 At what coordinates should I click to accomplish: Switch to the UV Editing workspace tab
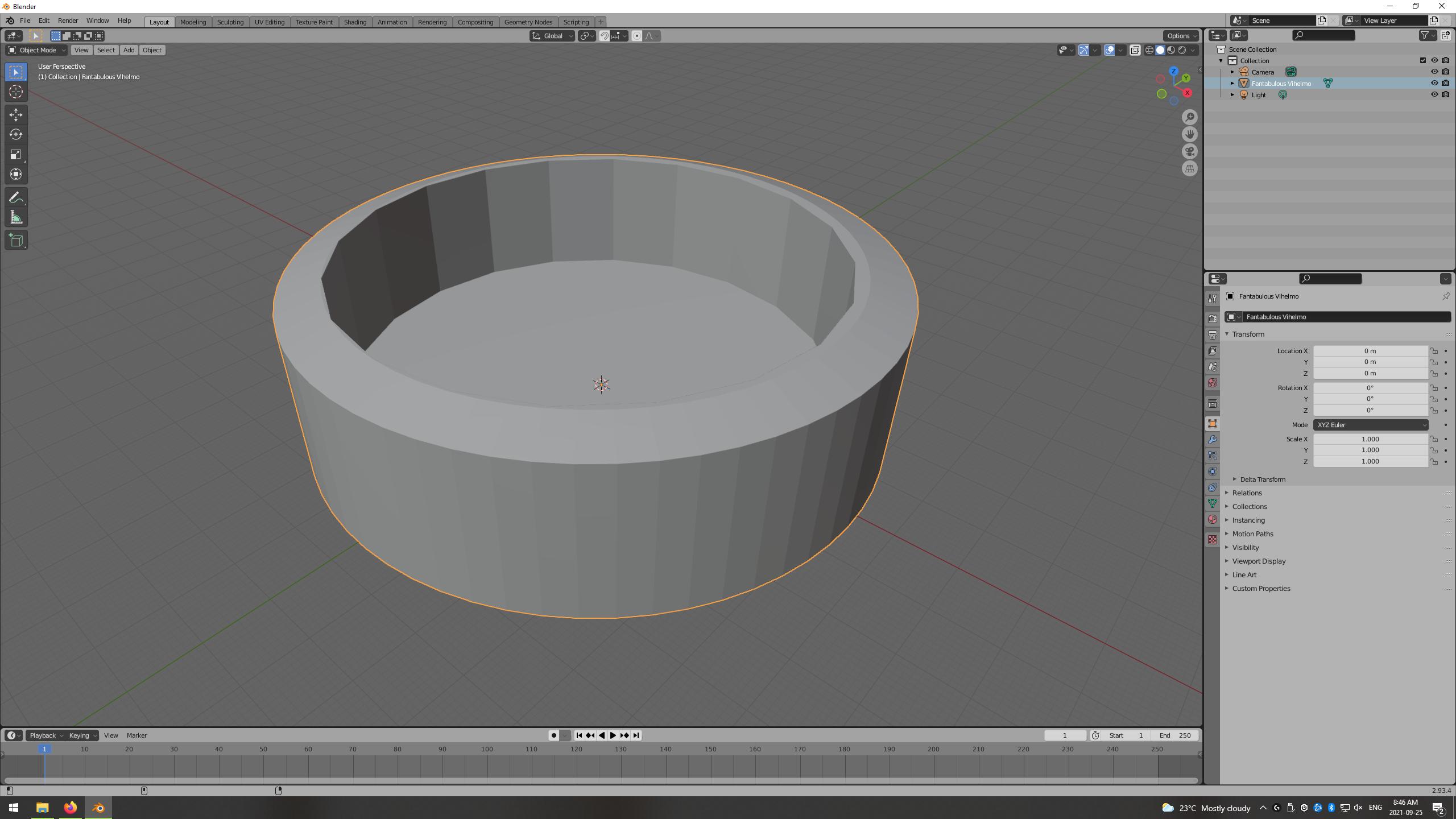(269, 22)
